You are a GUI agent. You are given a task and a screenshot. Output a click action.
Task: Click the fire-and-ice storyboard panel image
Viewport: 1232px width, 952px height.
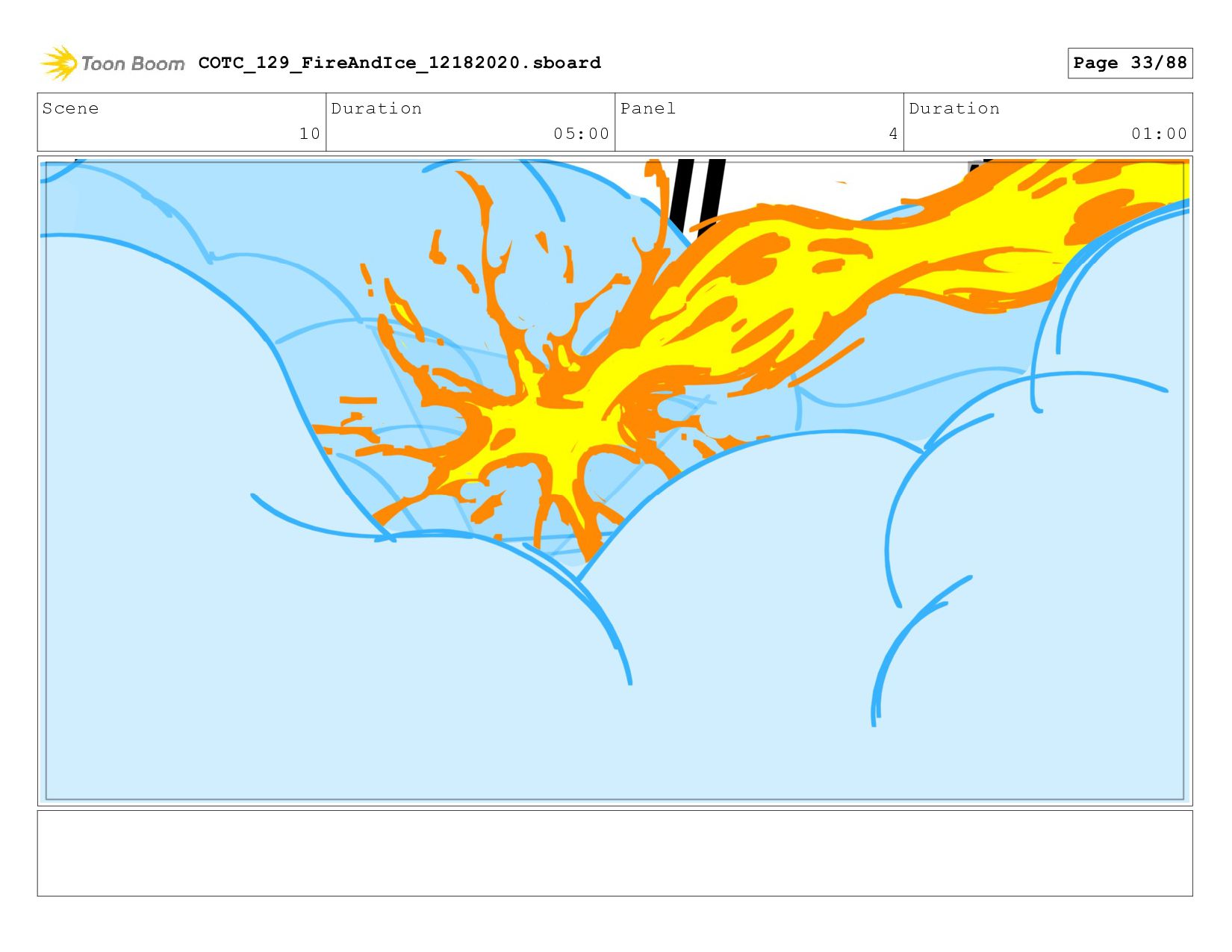615,481
